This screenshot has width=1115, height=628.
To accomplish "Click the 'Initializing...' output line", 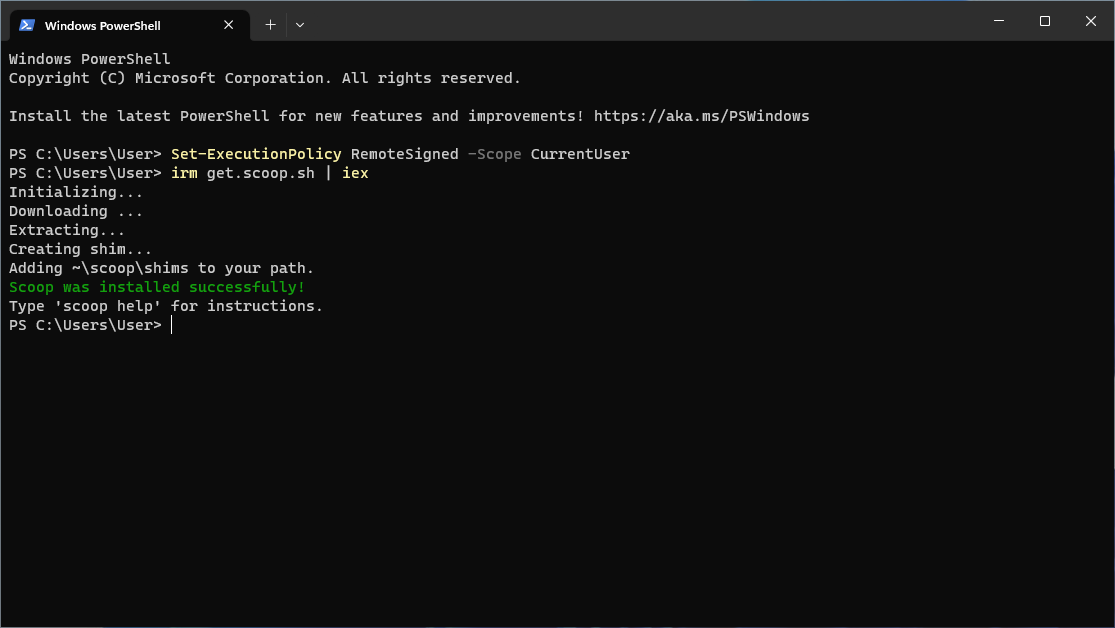I will click(76, 192).
